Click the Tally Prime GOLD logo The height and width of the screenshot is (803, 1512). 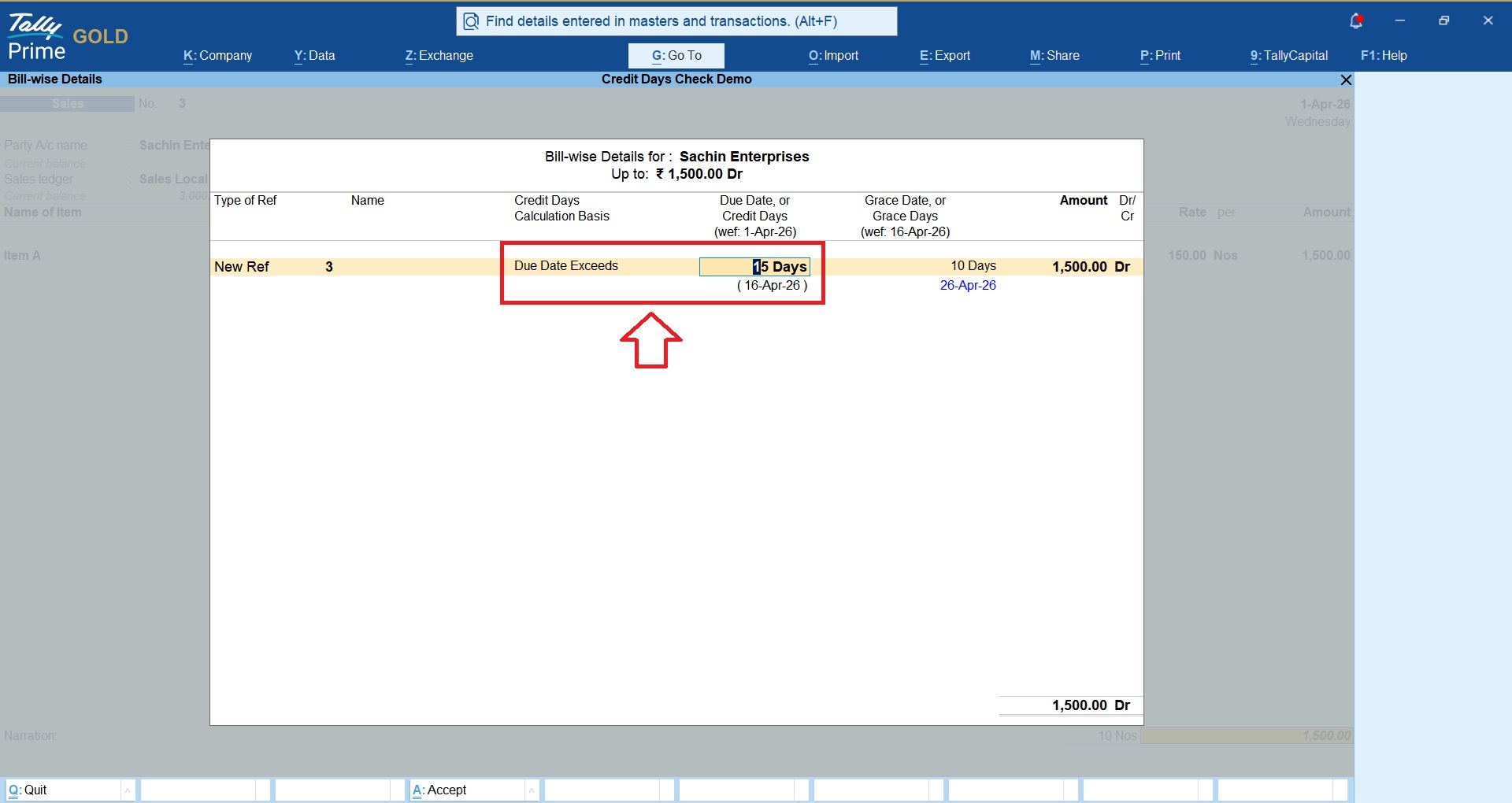click(68, 37)
